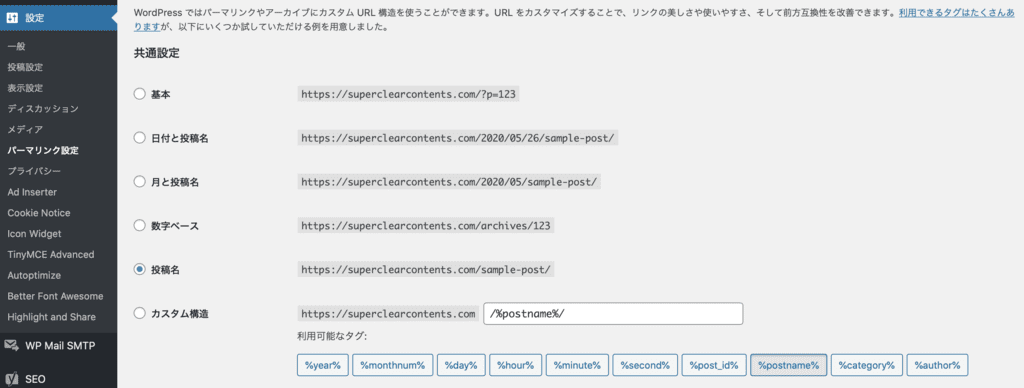Insert the %category% tag

click(867, 365)
